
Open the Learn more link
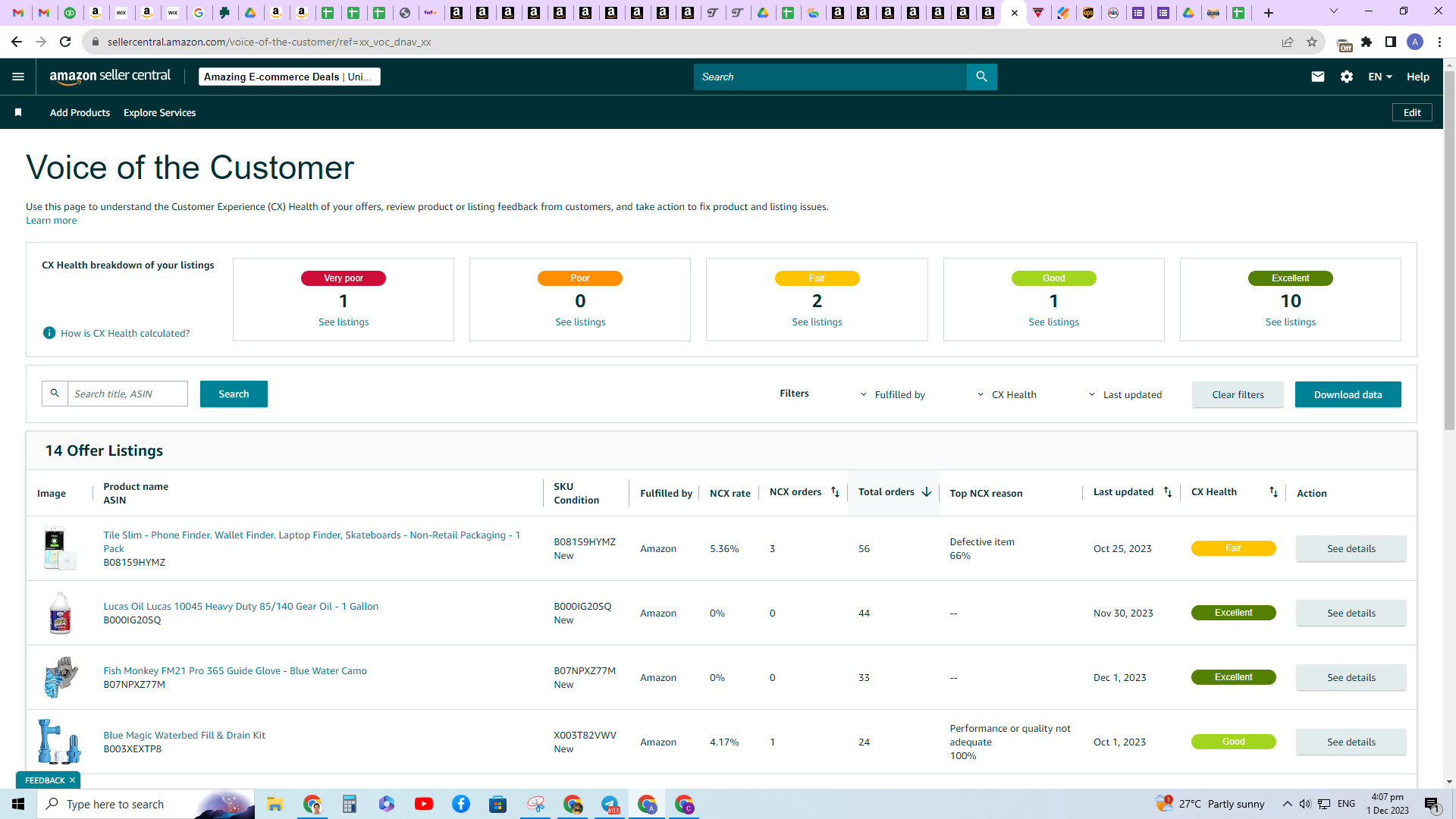[51, 221]
